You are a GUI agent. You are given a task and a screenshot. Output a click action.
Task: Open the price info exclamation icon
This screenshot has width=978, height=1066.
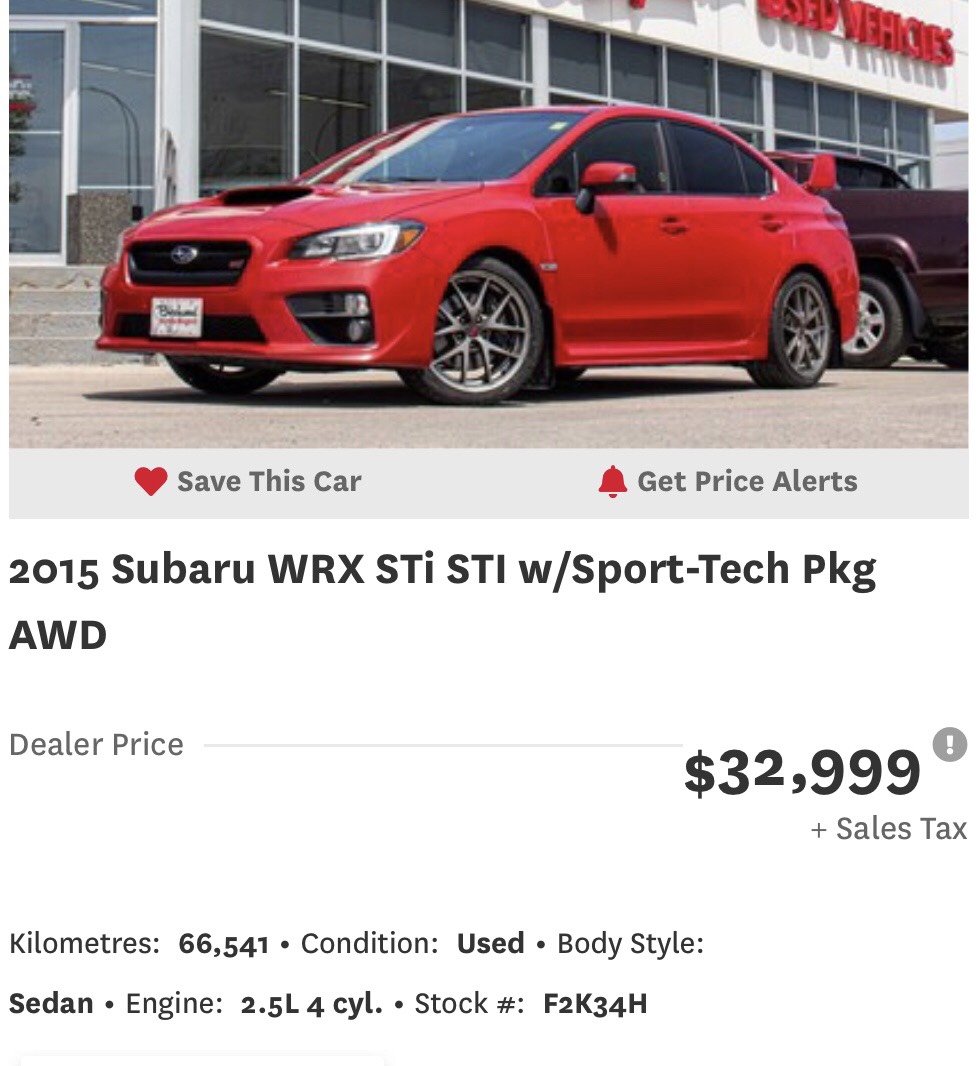pos(949,744)
